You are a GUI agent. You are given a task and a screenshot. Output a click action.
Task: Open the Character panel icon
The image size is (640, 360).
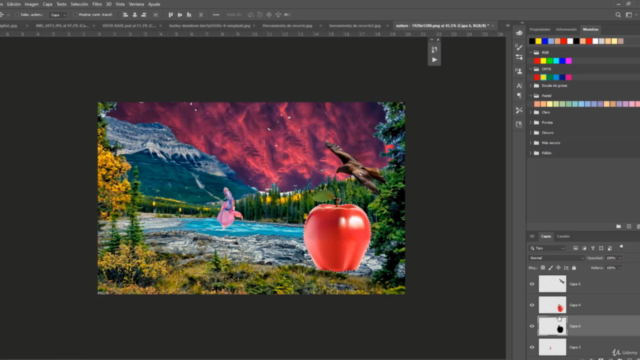coord(519,86)
